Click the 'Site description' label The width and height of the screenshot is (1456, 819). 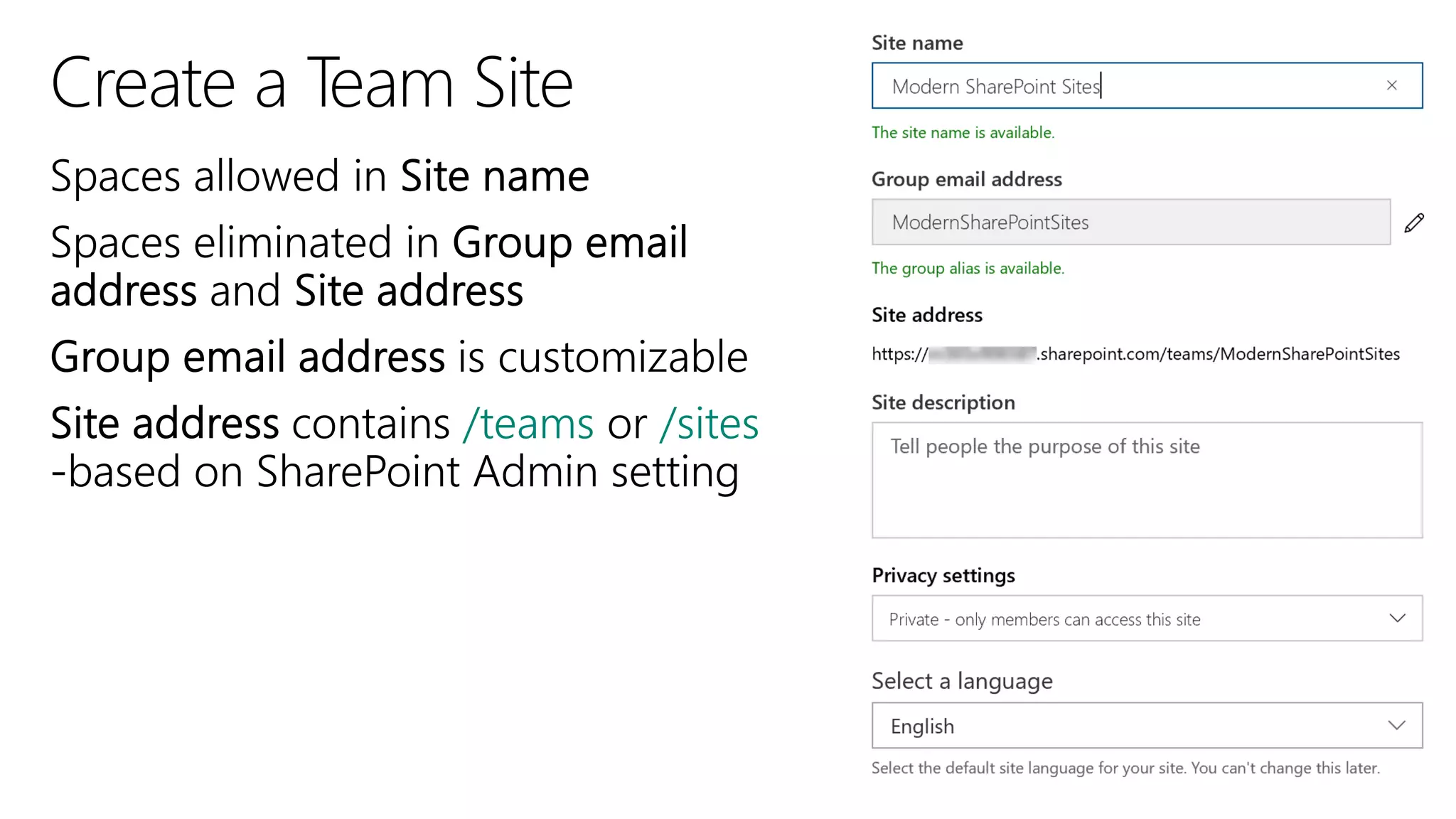943,402
